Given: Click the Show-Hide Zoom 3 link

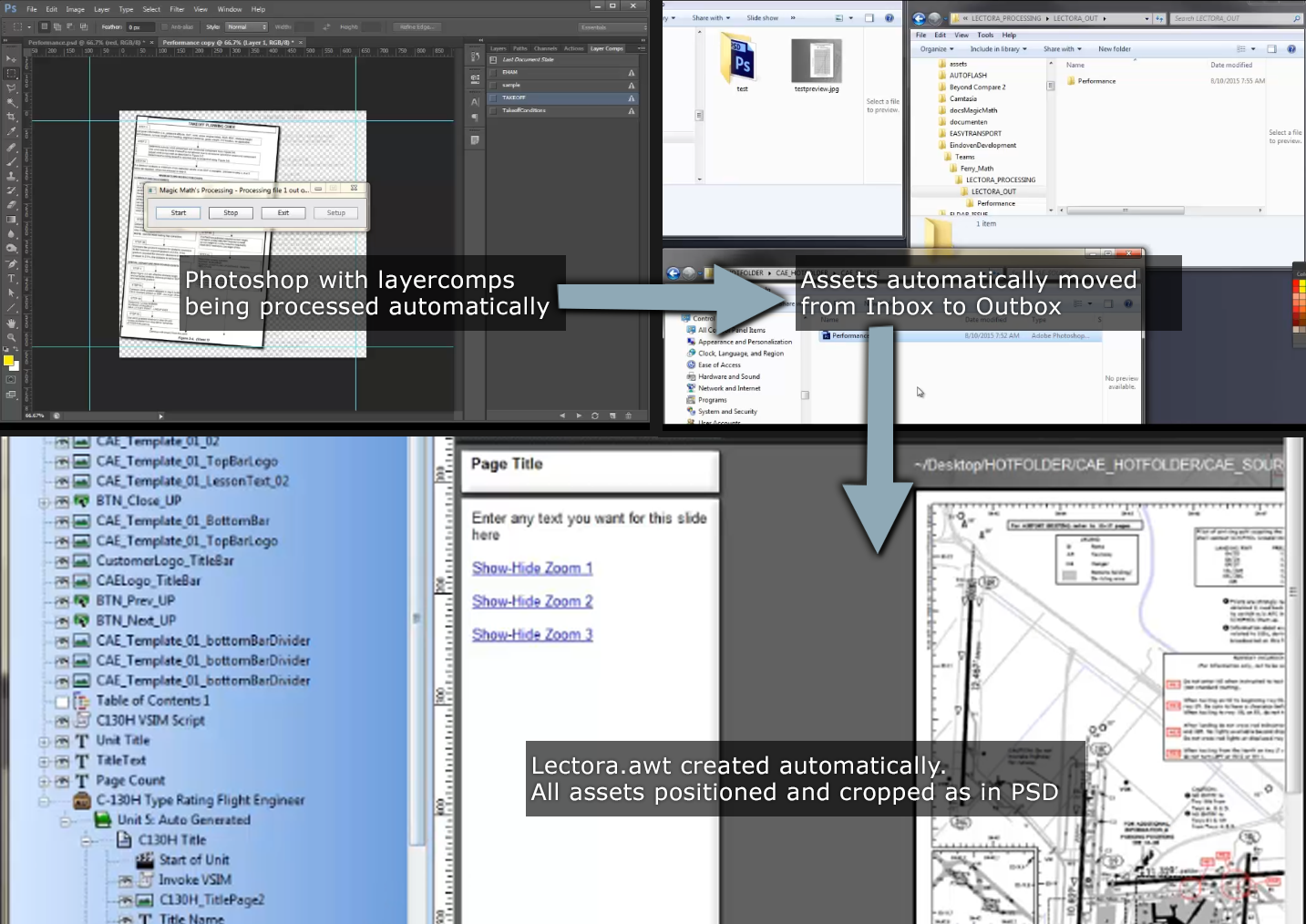Looking at the screenshot, I should [532, 635].
